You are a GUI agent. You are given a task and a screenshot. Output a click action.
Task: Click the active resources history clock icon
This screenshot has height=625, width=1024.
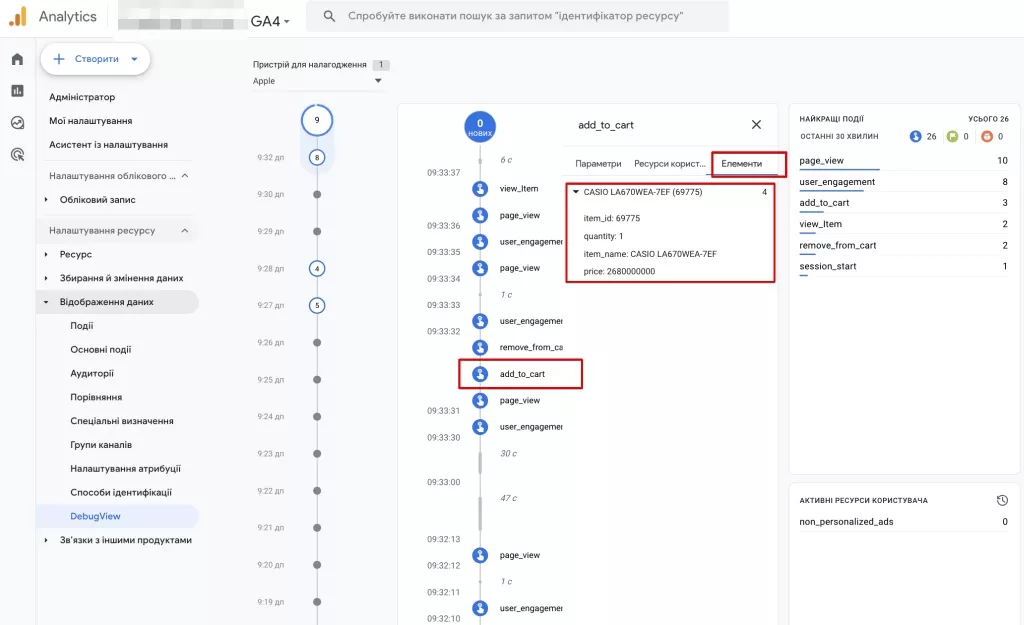[x=1002, y=500]
